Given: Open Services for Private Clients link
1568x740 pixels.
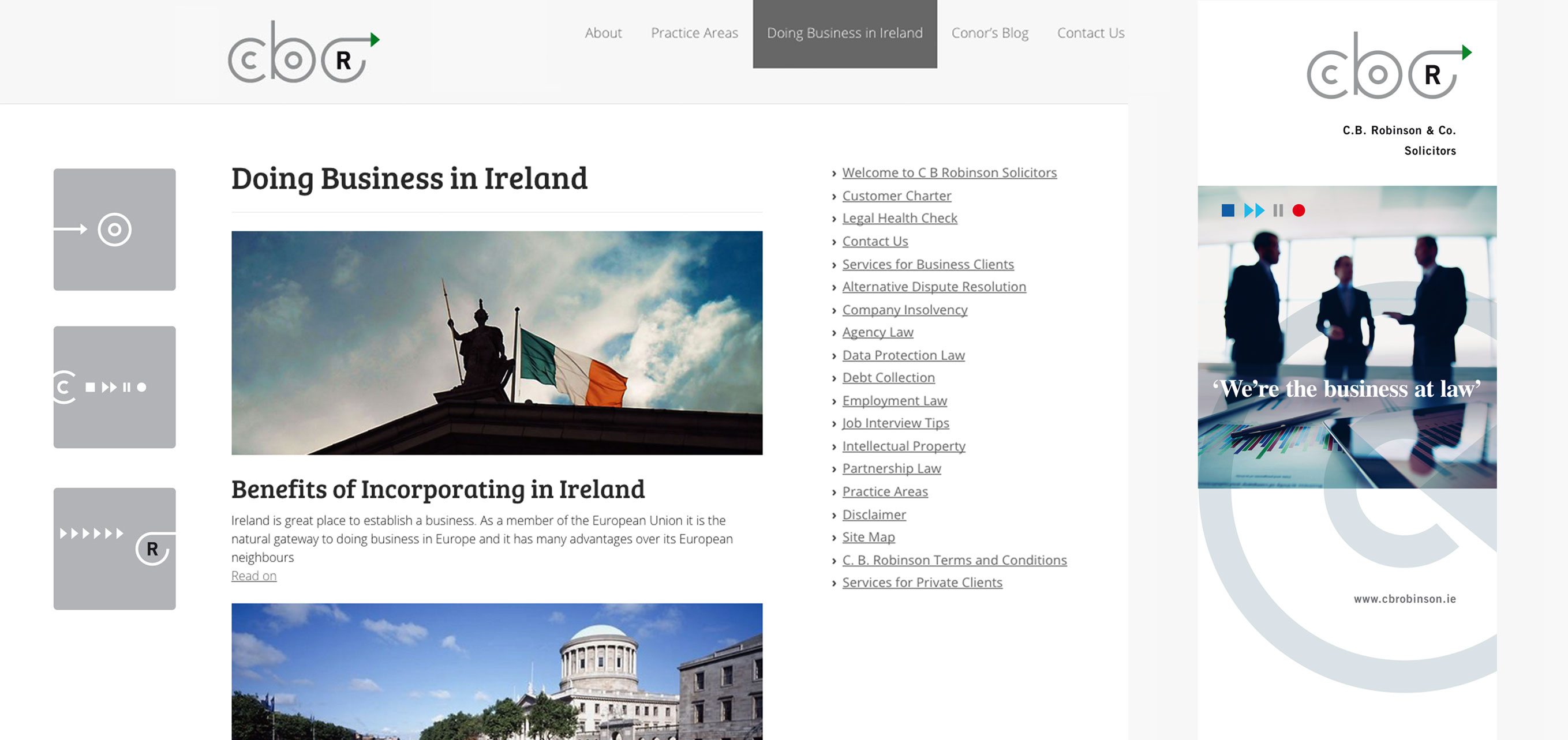Looking at the screenshot, I should [922, 583].
